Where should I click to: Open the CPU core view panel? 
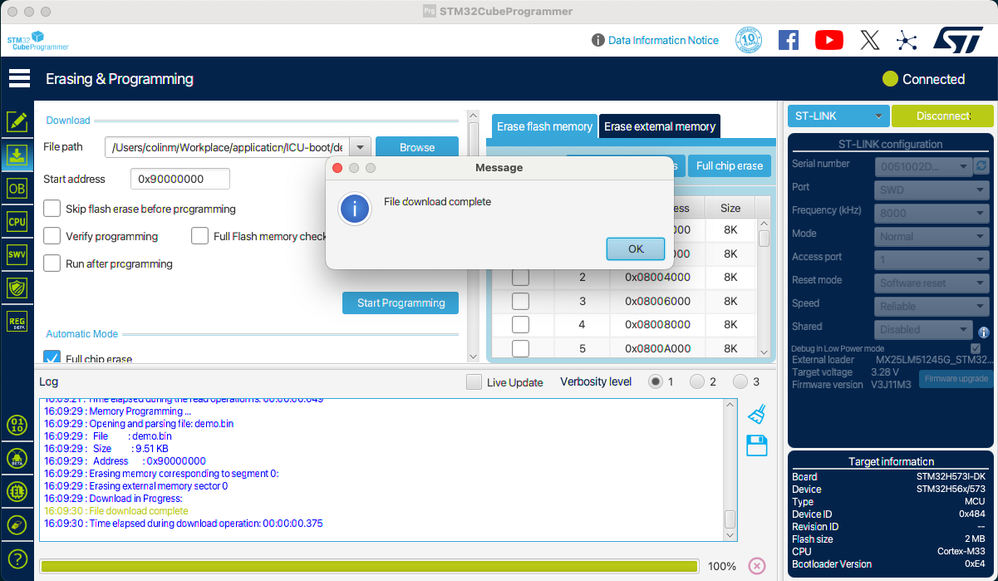click(17, 219)
